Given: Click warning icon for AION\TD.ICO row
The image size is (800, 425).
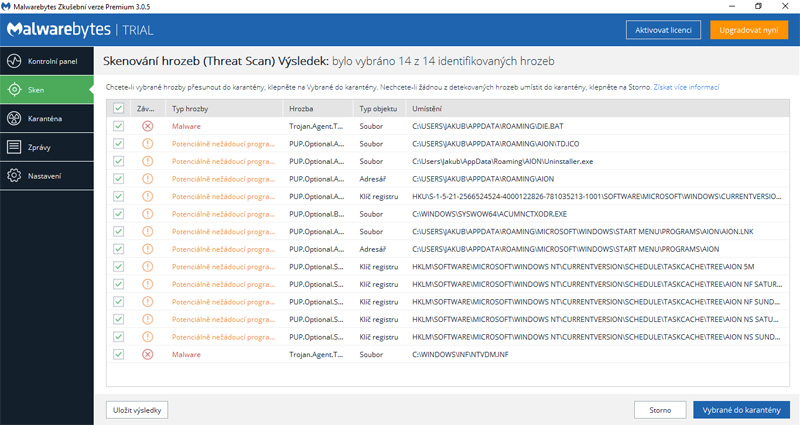Looking at the screenshot, I should 147,143.
